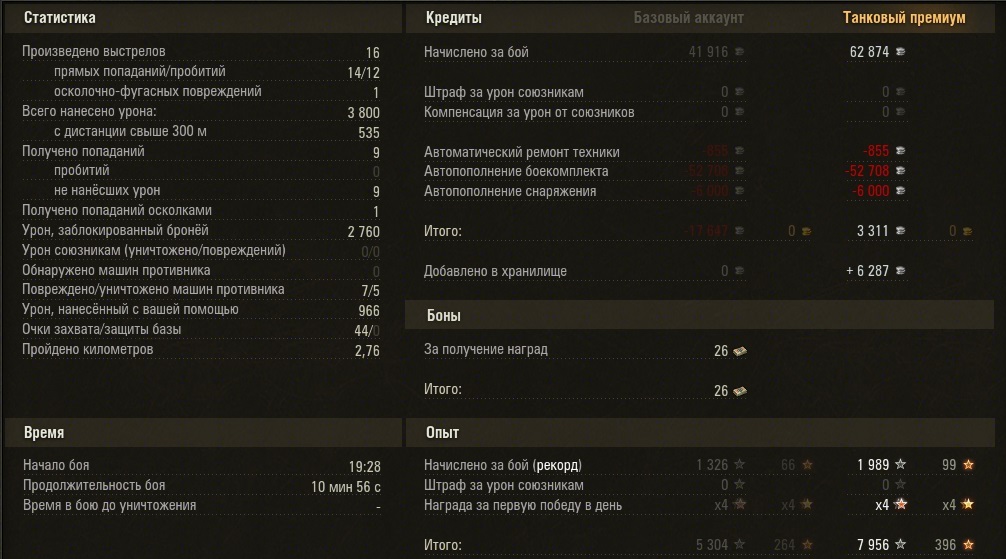This screenshot has height=559, width=1006.
Task: Click silver star icon next to 1 989
Action: point(900,465)
